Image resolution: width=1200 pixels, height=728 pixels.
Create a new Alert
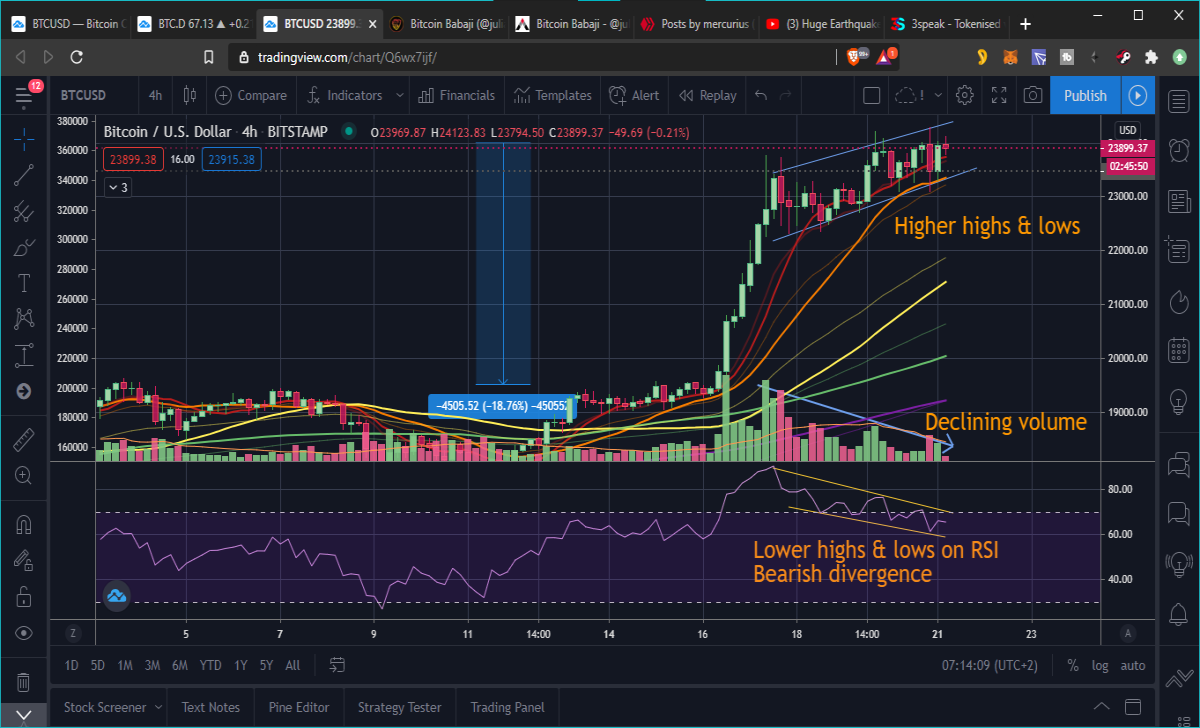pyautogui.click(x=632, y=96)
